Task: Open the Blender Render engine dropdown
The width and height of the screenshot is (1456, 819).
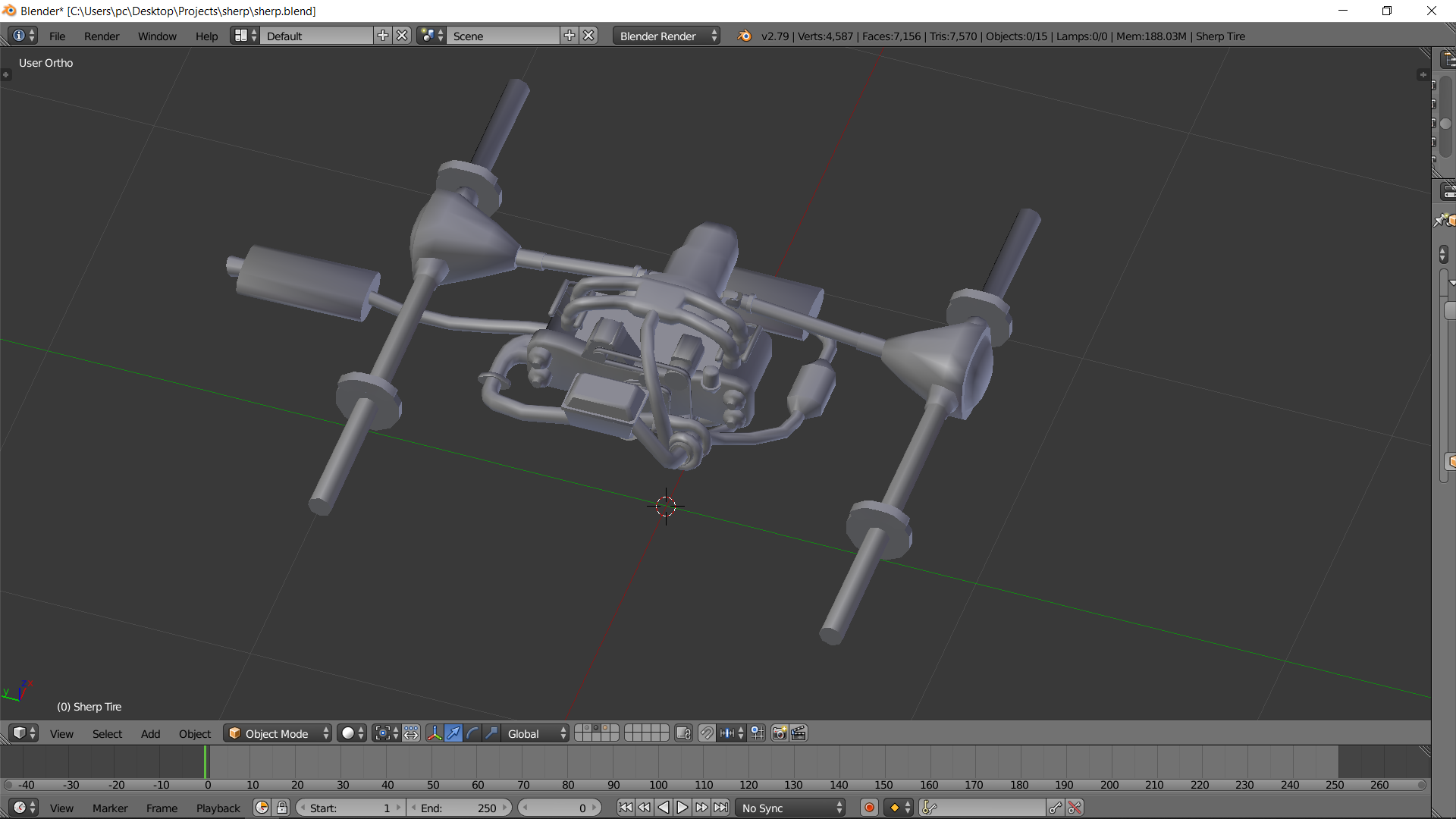Action: tap(667, 36)
